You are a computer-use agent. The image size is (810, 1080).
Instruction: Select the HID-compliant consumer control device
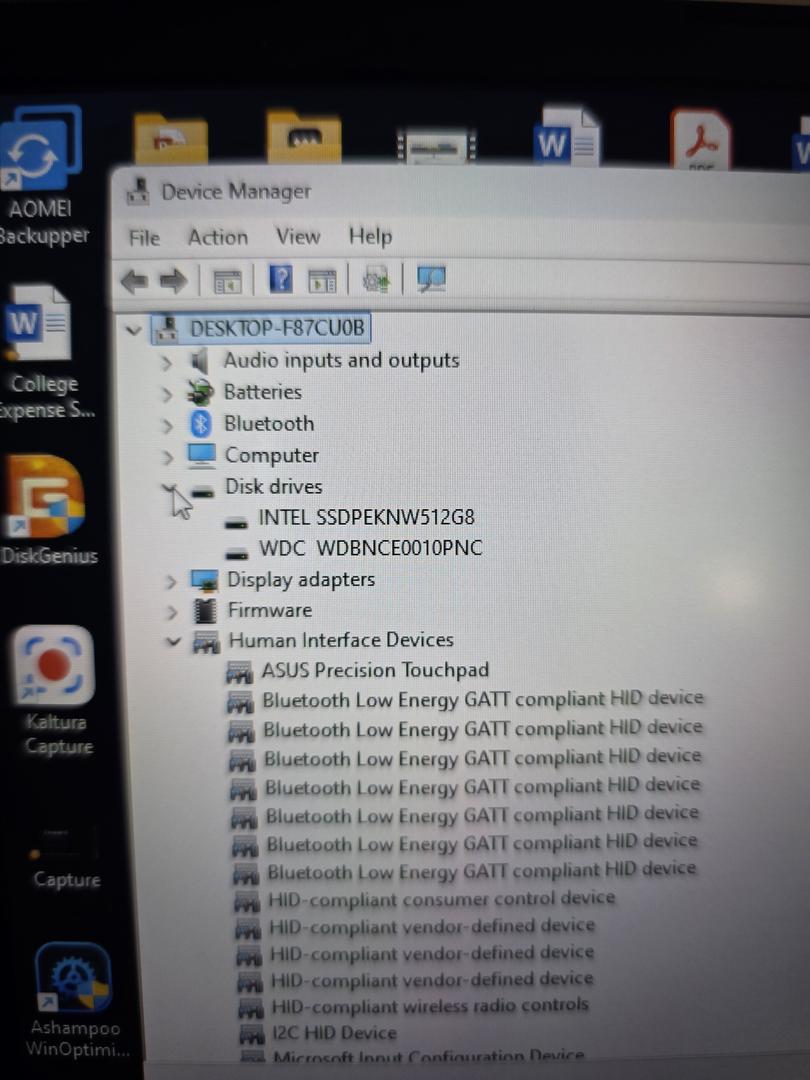pyautogui.click(x=441, y=899)
